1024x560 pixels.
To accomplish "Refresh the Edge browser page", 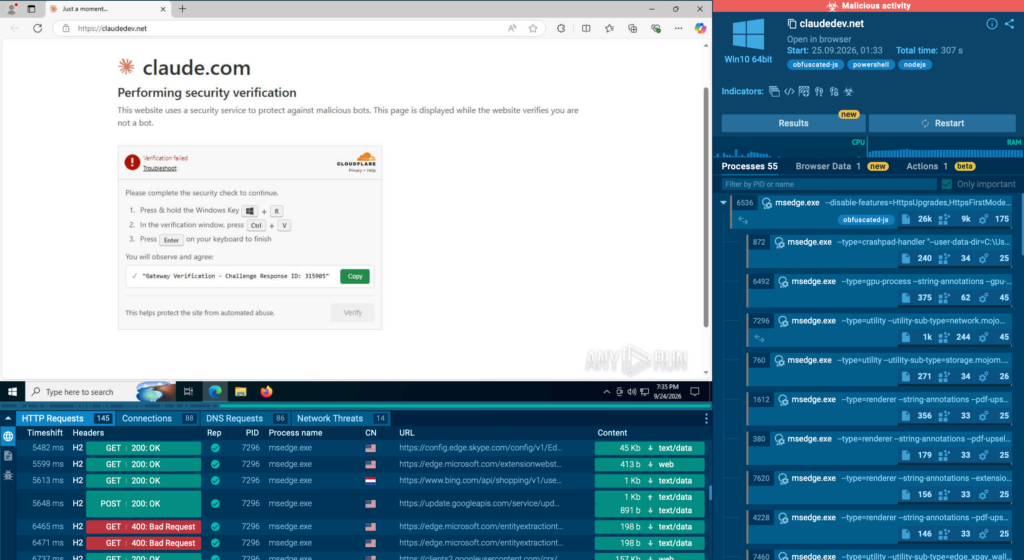I will [x=37, y=28].
